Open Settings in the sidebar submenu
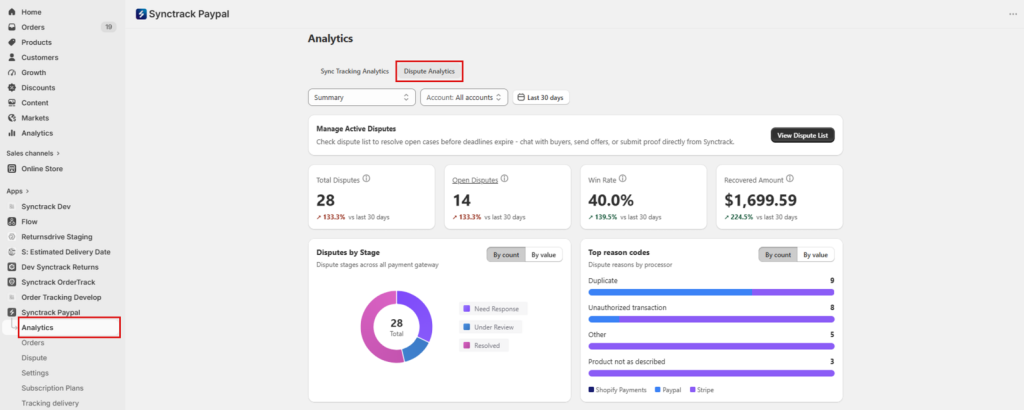 [35, 373]
